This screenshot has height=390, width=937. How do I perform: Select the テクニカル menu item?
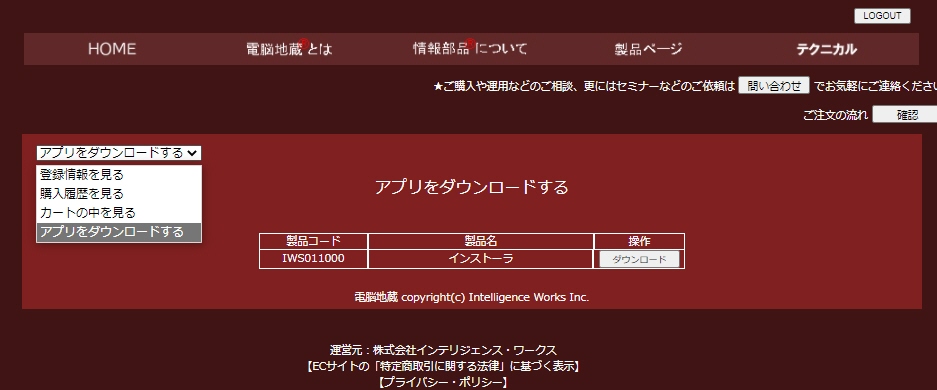pos(826,49)
